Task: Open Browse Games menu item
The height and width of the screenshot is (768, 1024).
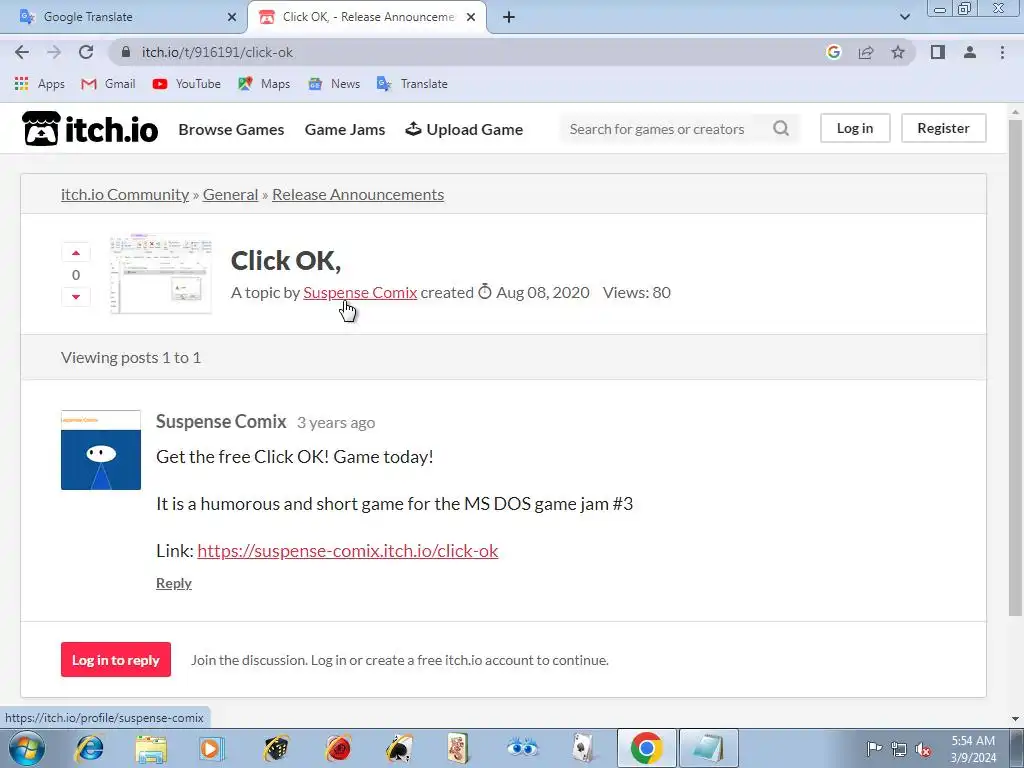Action: [231, 129]
